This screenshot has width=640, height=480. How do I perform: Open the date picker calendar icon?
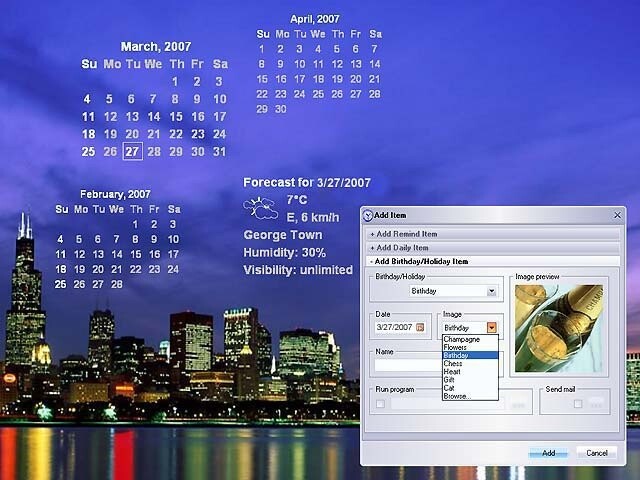click(420, 327)
